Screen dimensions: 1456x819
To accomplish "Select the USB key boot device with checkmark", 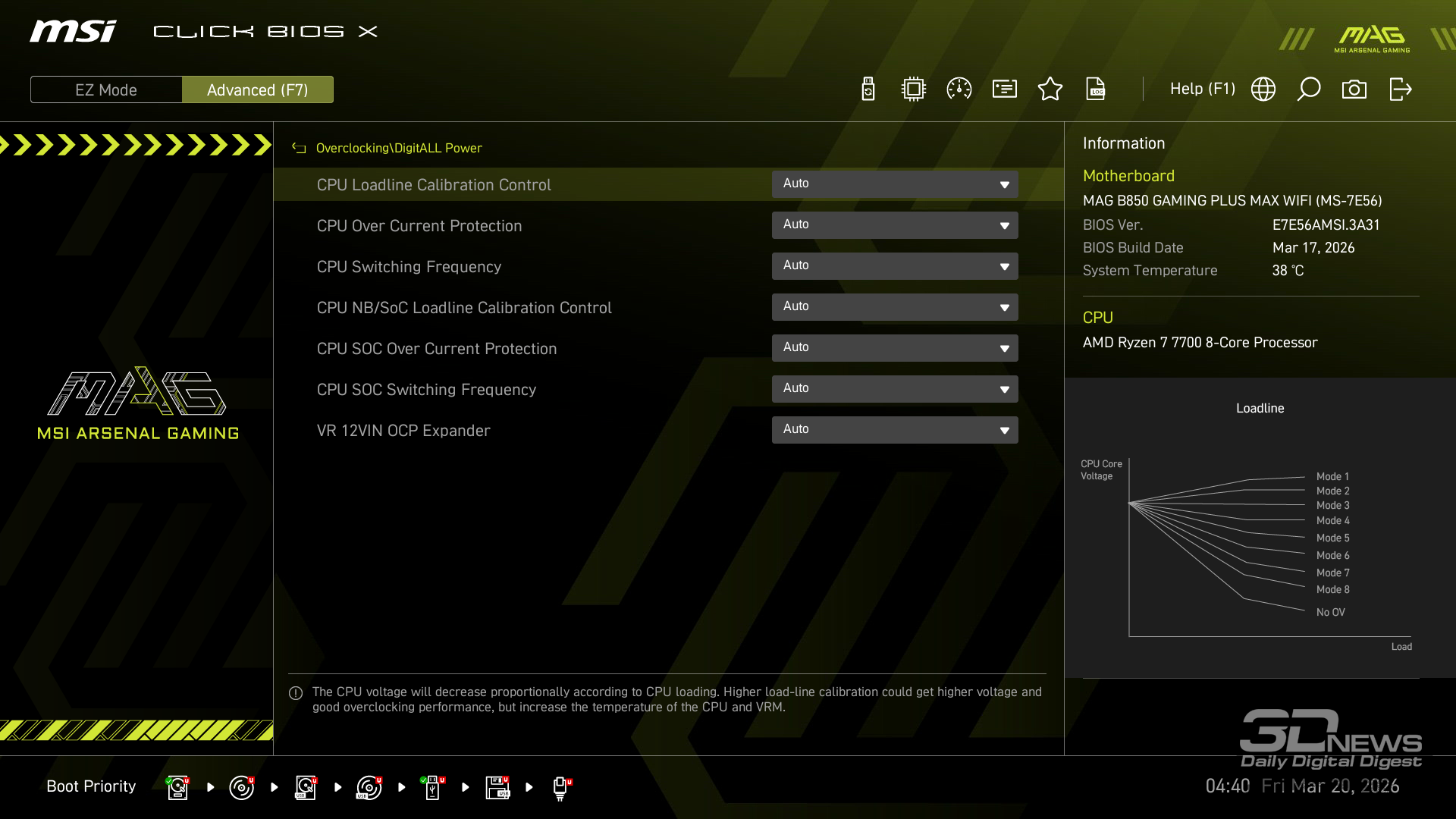I will tap(432, 787).
